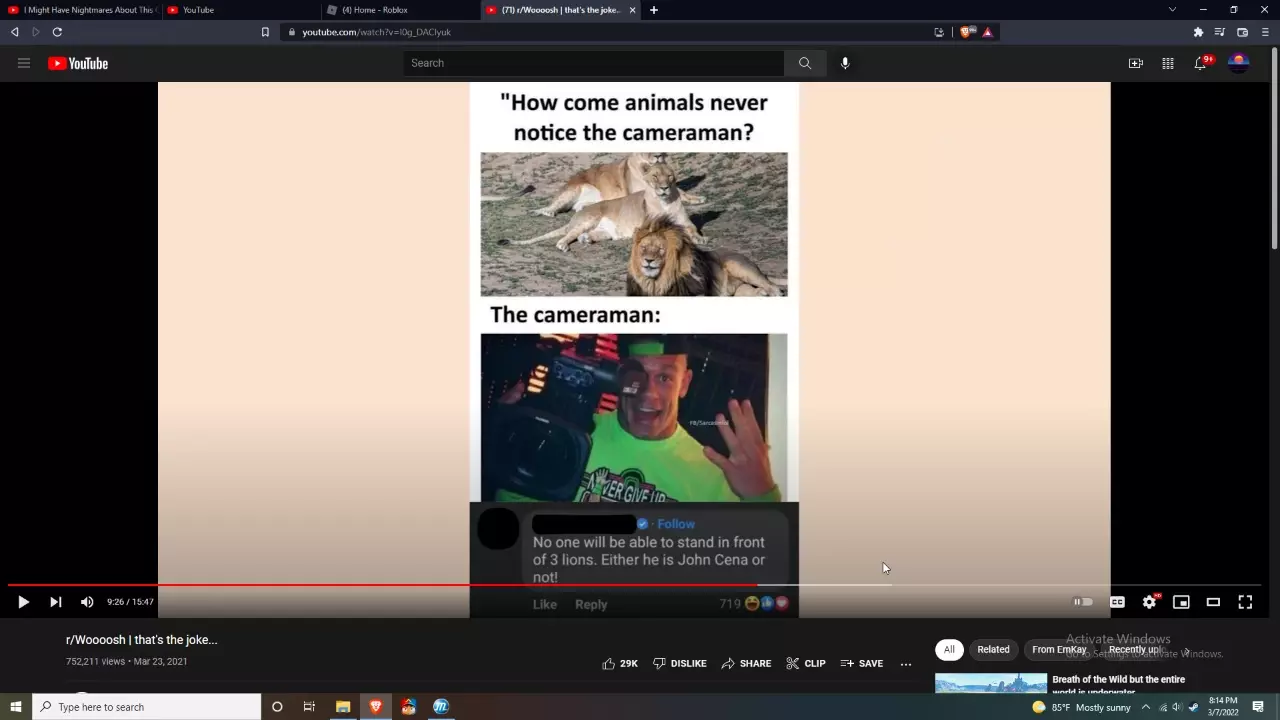Switch to miniplayer mode
The width and height of the screenshot is (1280, 720).
(x=1181, y=602)
